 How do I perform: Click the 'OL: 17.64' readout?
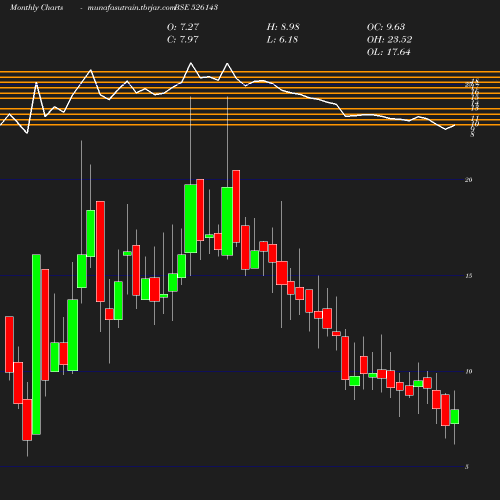tap(389, 52)
